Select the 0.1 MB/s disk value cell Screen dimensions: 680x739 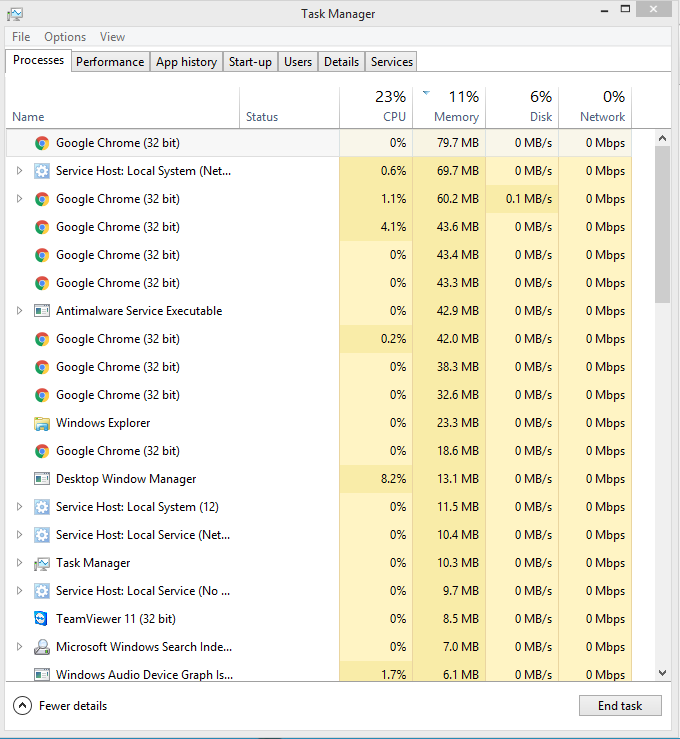coord(522,199)
